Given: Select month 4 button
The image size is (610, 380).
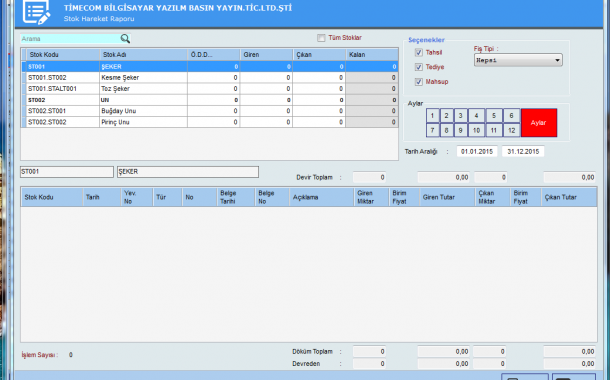Looking at the screenshot, I should pyautogui.click(x=476, y=116).
